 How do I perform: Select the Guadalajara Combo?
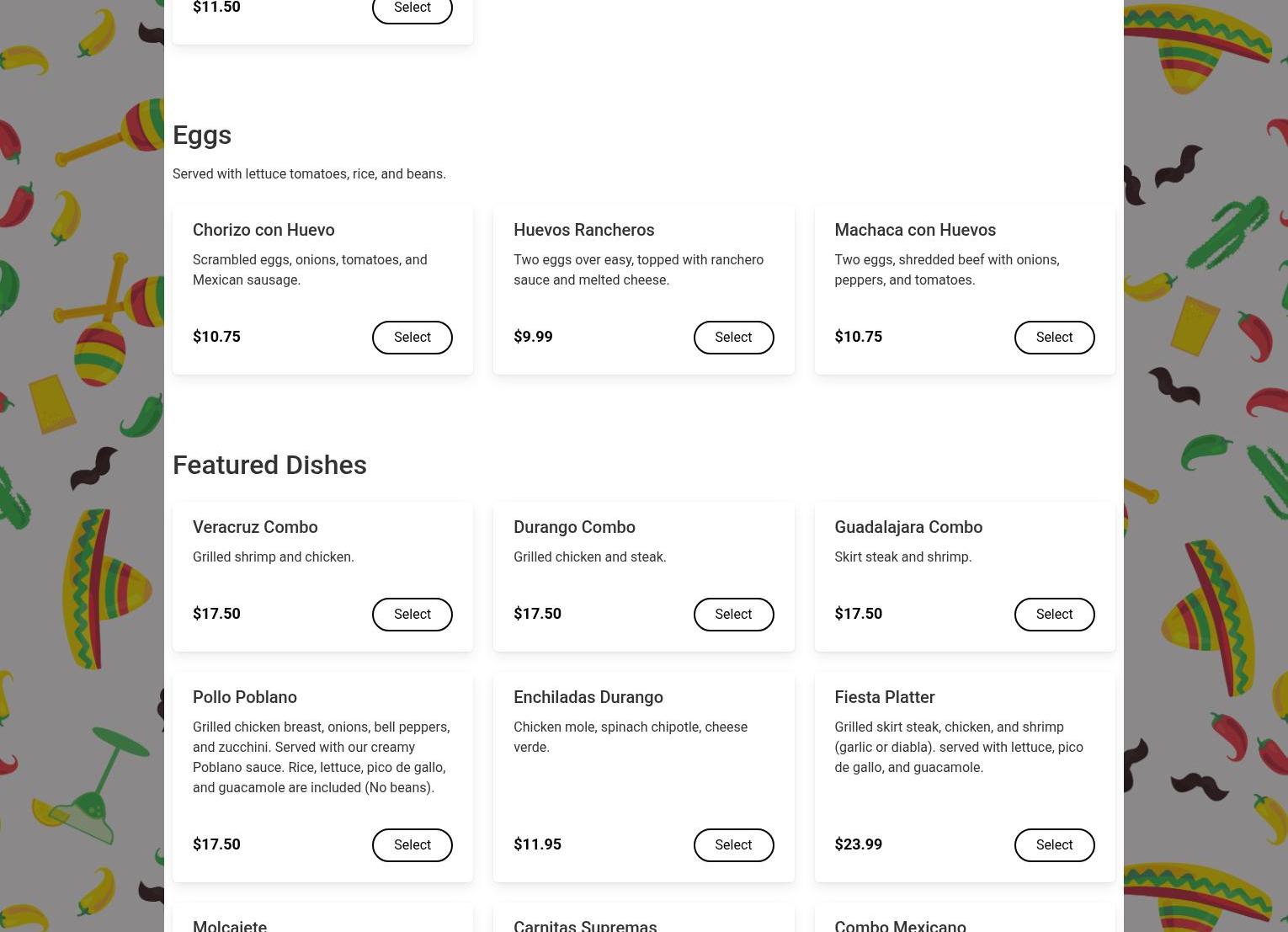pos(1054,615)
